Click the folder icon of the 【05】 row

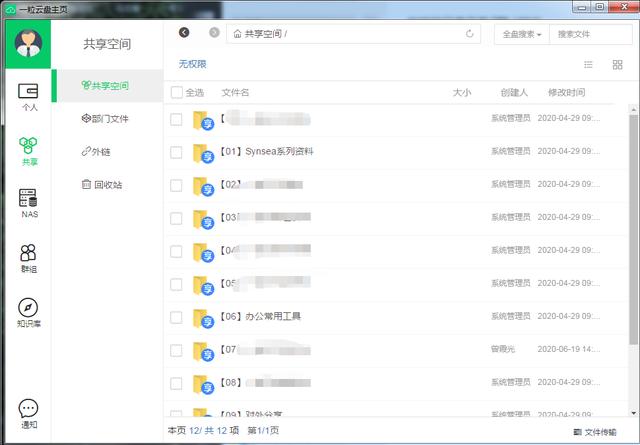(203, 286)
